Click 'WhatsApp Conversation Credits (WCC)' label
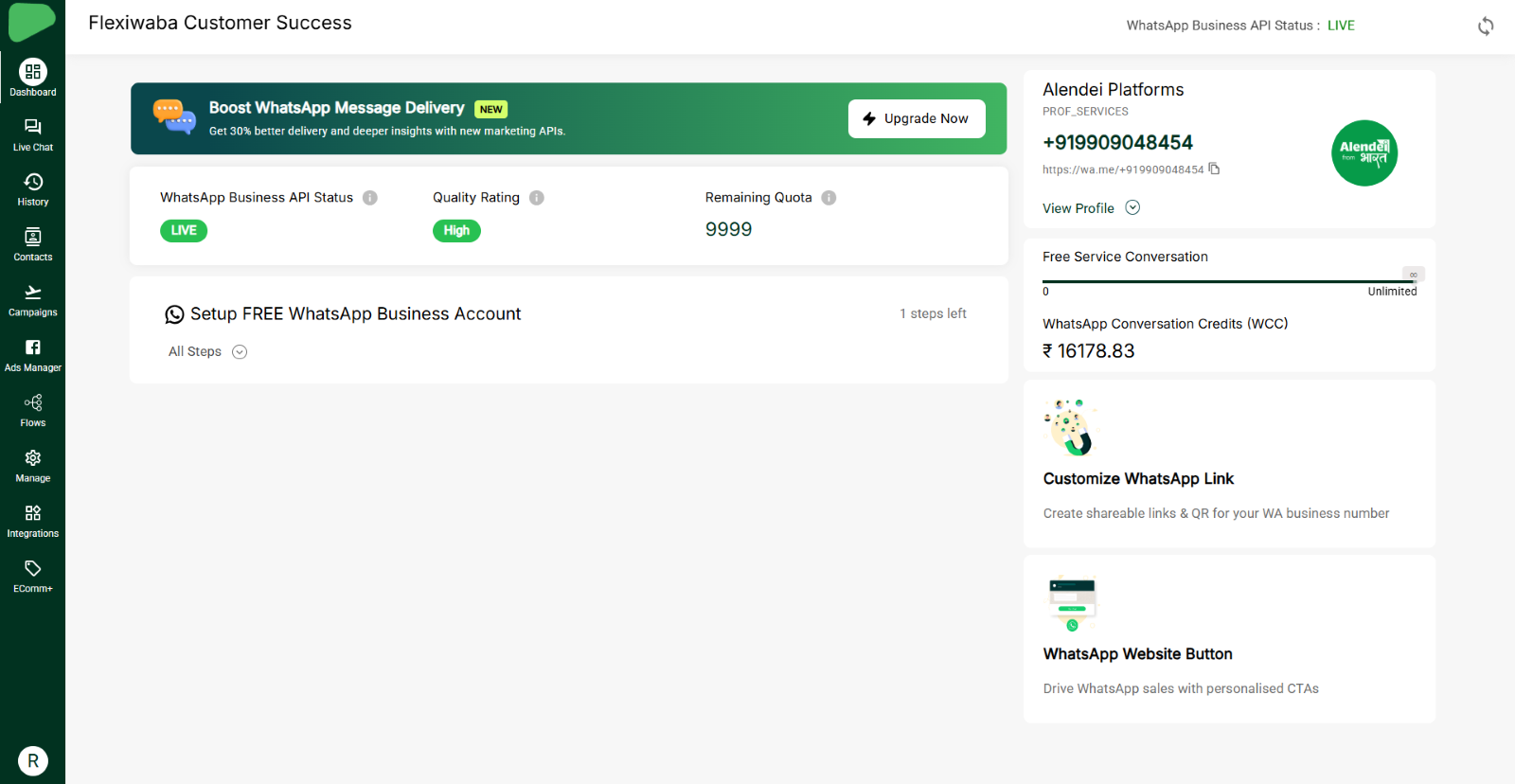1515x784 pixels. (x=1166, y=324)
